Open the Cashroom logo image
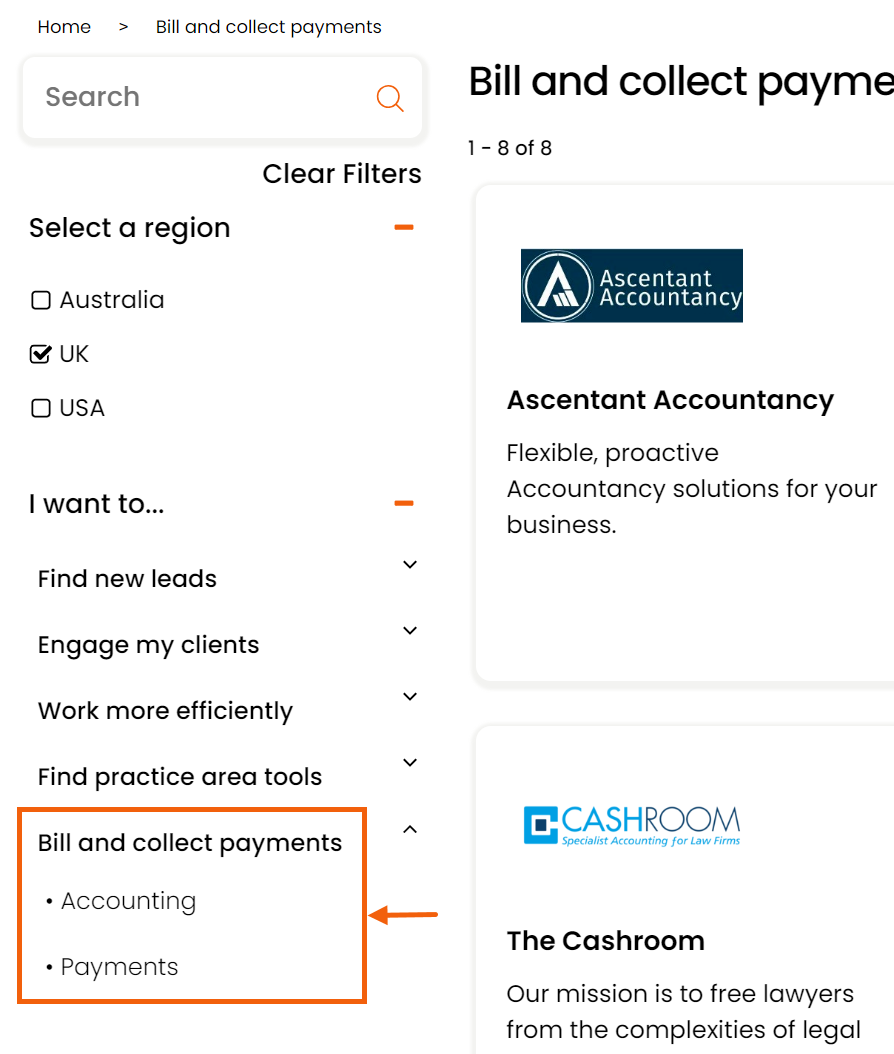This screenshot has width=894, height=1054. (x=632, y=825)
